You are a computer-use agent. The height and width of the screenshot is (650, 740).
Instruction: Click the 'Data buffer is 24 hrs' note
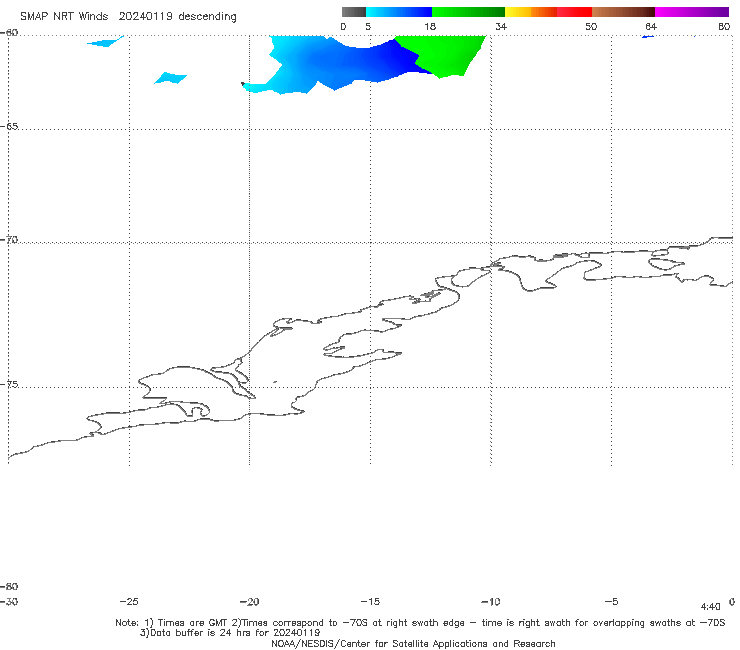click(x=230, y=633)
